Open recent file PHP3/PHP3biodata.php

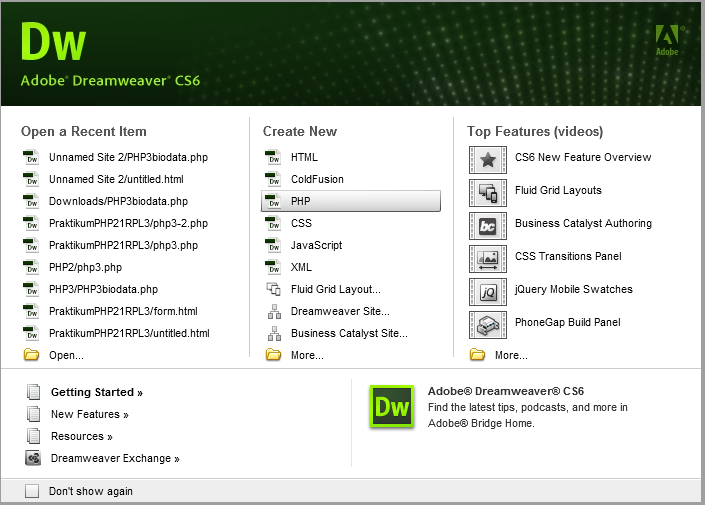pyautogui.click(x=103, y=289)
